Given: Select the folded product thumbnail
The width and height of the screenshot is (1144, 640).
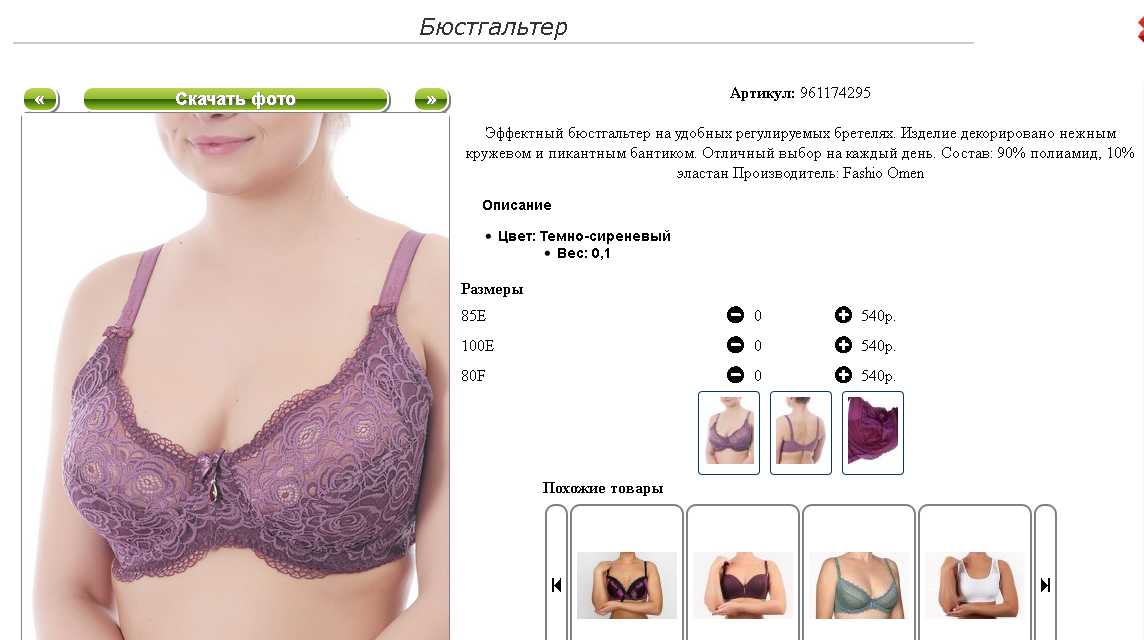Looking at the screenshot, I should [873, 433].
